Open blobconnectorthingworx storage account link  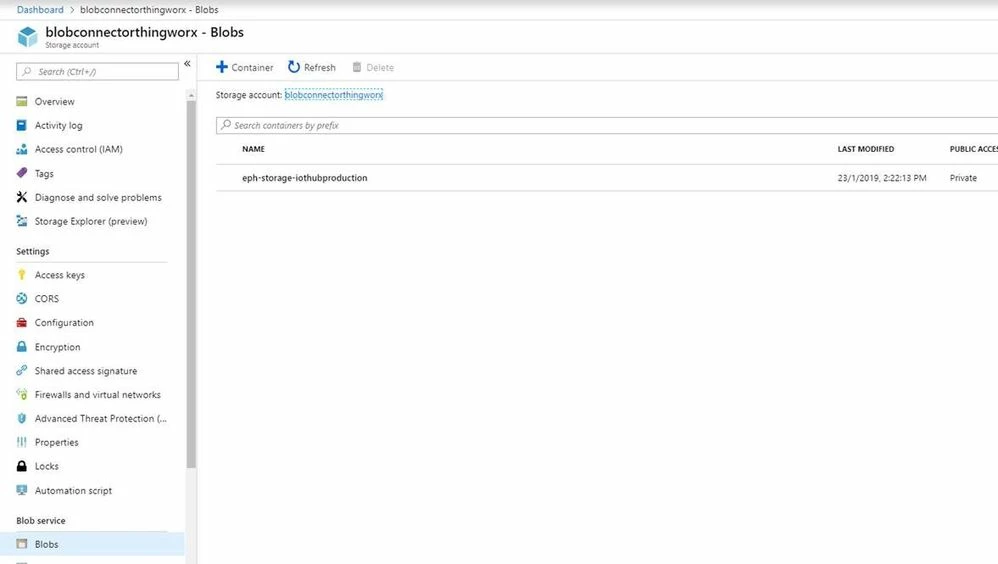coord(334,95)
